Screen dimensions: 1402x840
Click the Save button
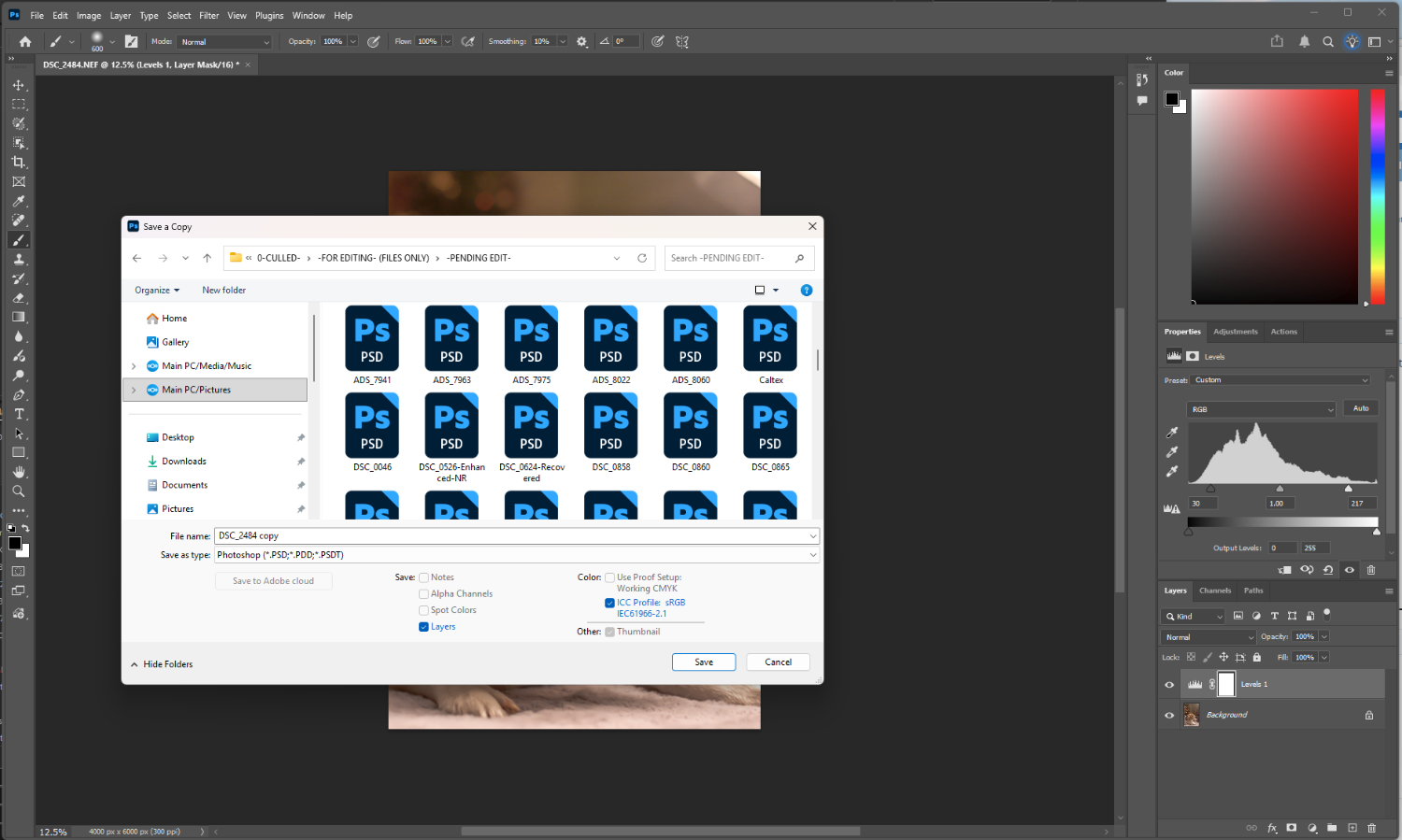(704, 662)
